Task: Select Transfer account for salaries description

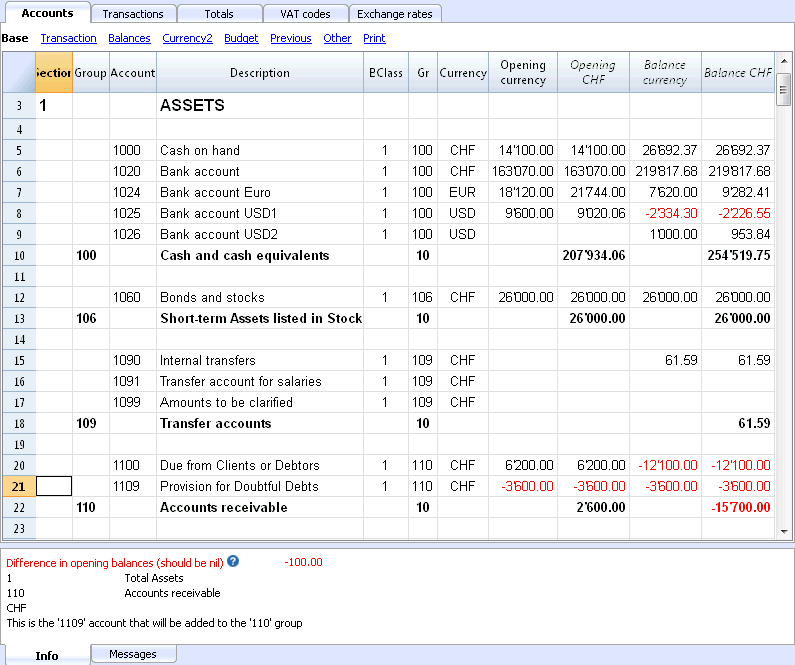Action: (260, 381)
